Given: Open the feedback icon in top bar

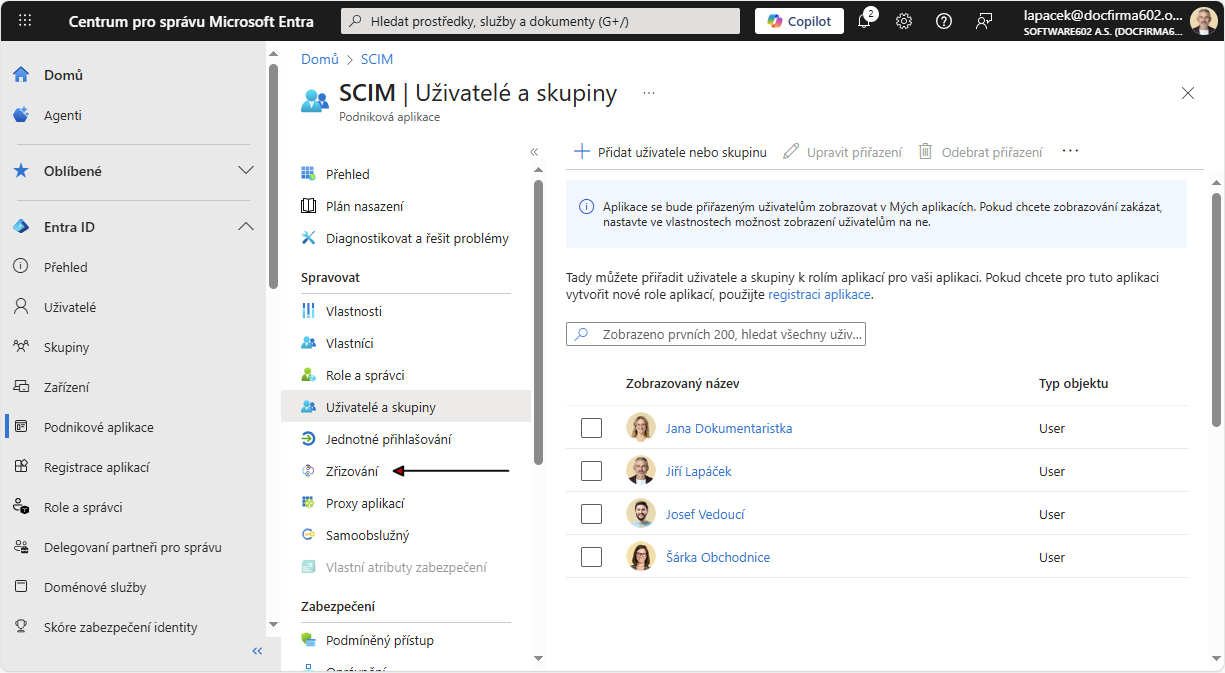Looking at the screenshot, I should pyautogui.click(x=984, y=21).
